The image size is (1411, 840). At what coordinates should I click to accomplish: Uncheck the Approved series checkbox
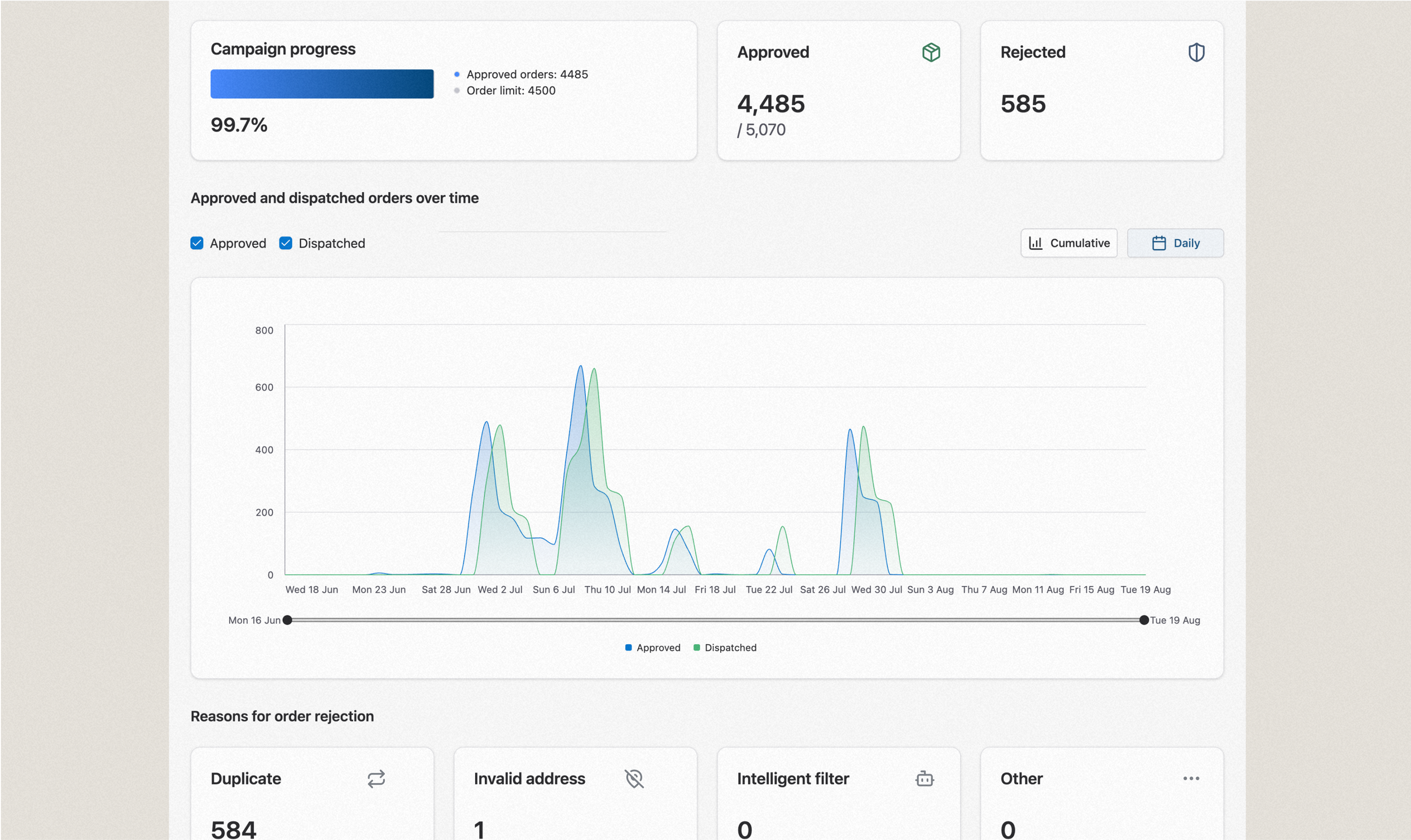click(196, 243)
